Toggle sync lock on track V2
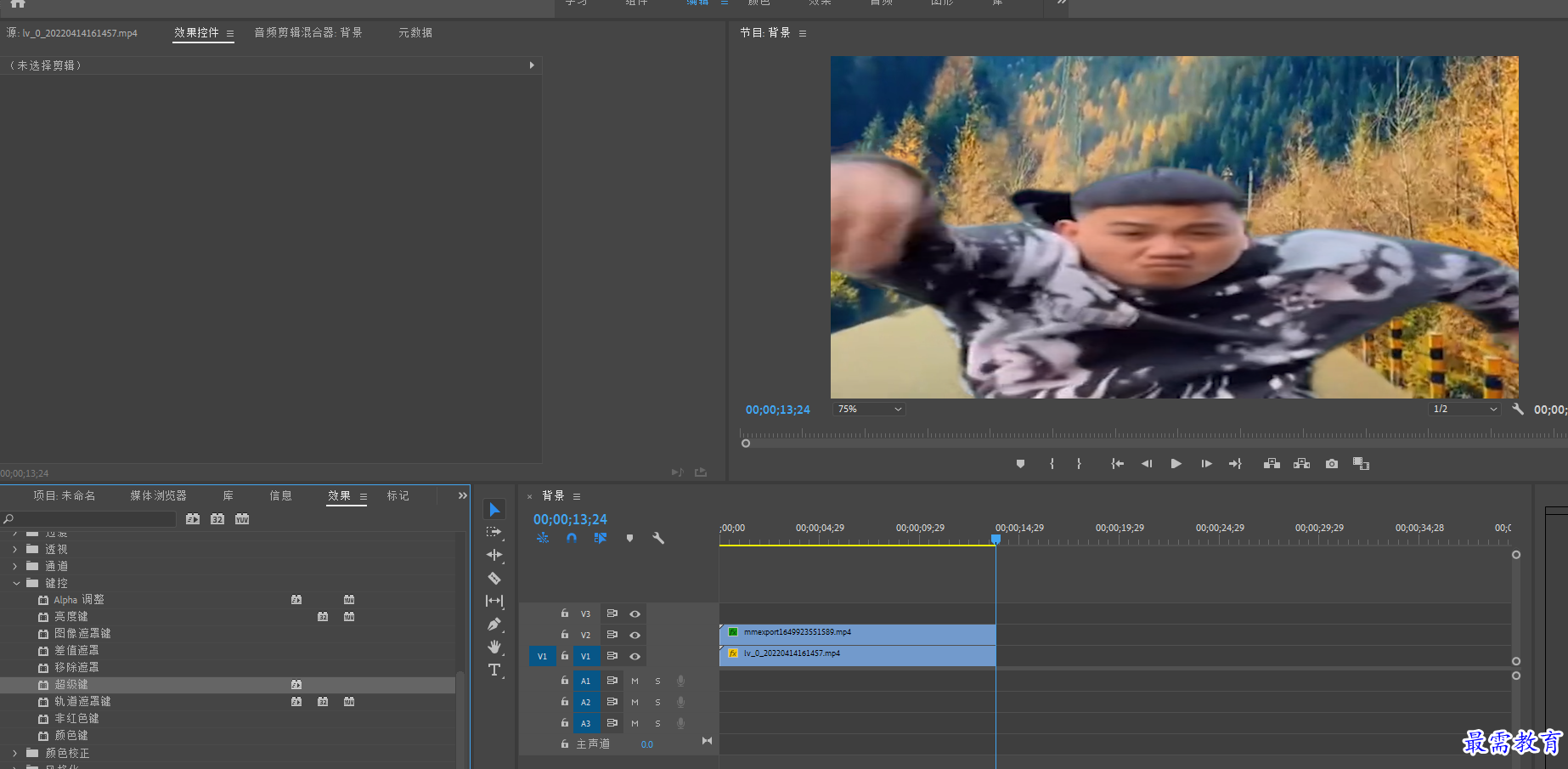The image size is (1568, 769). click(612, 635)
